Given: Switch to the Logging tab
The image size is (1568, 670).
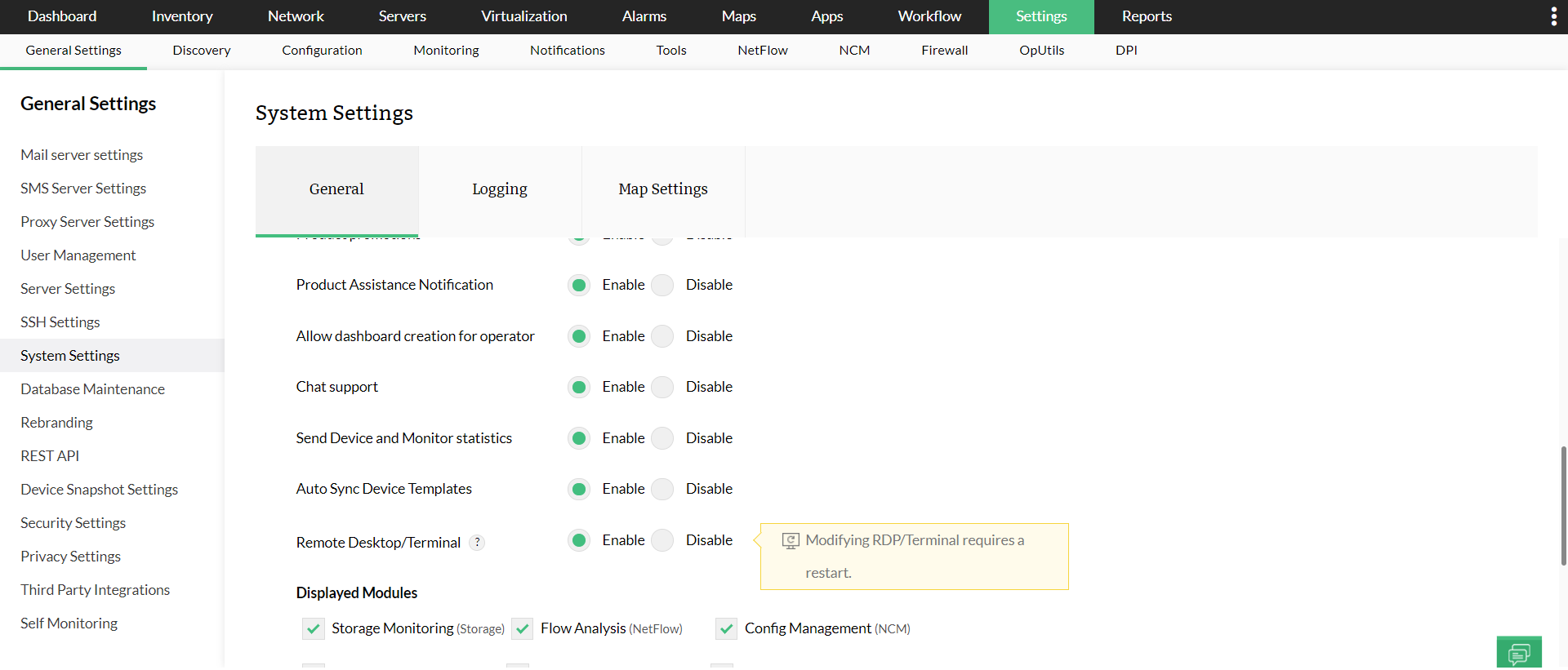Looking at the screenshot, I should coord(500,189).
